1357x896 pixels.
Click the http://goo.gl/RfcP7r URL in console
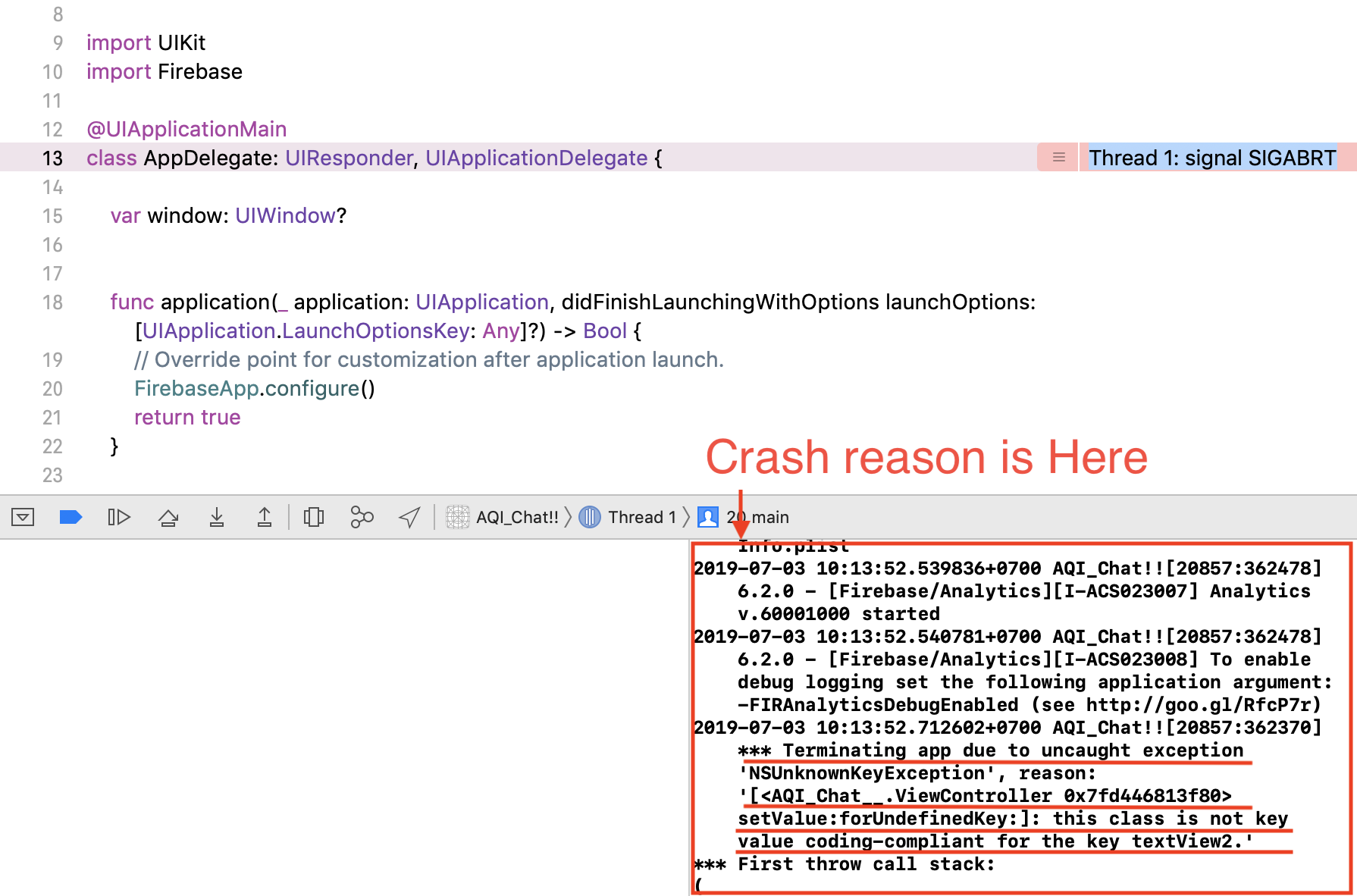click(1199, 705)
